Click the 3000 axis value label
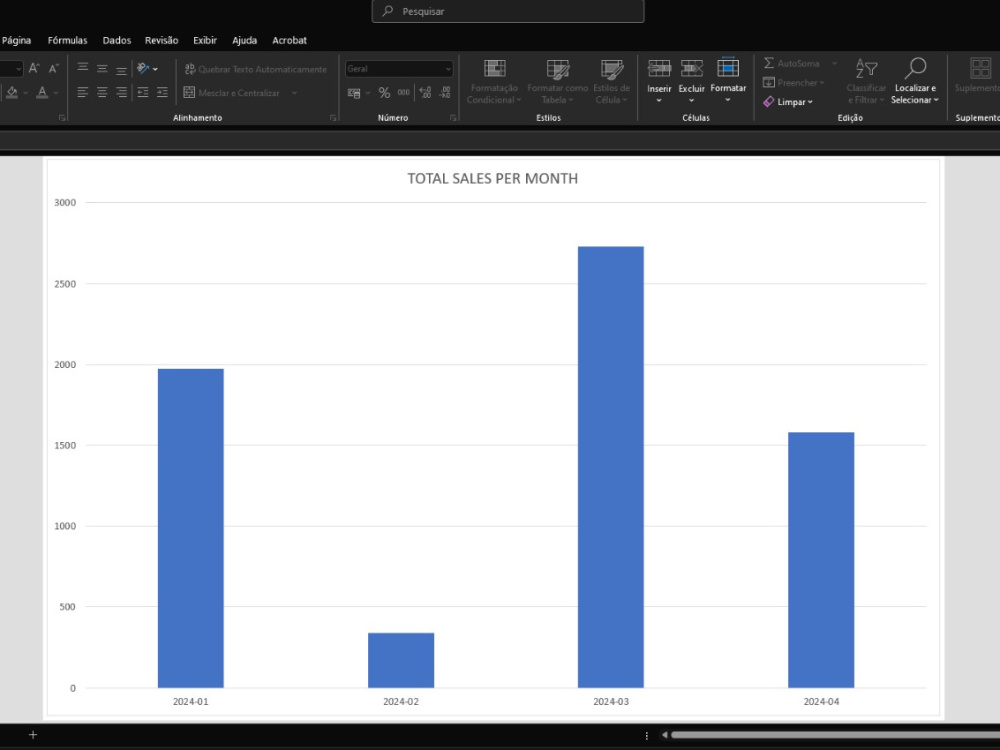 tap(65, 203)
